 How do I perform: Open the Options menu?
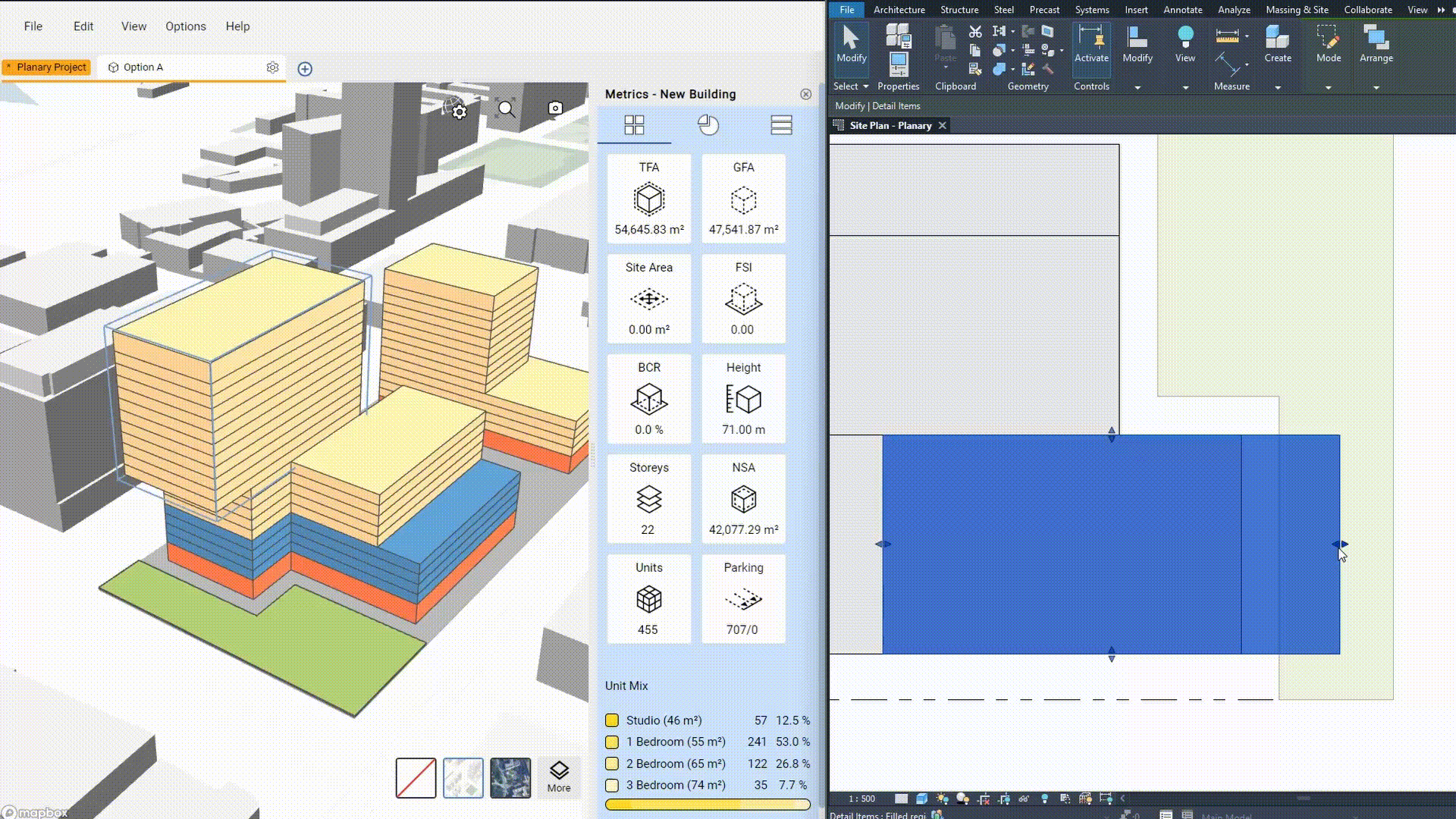coord(186,26)
